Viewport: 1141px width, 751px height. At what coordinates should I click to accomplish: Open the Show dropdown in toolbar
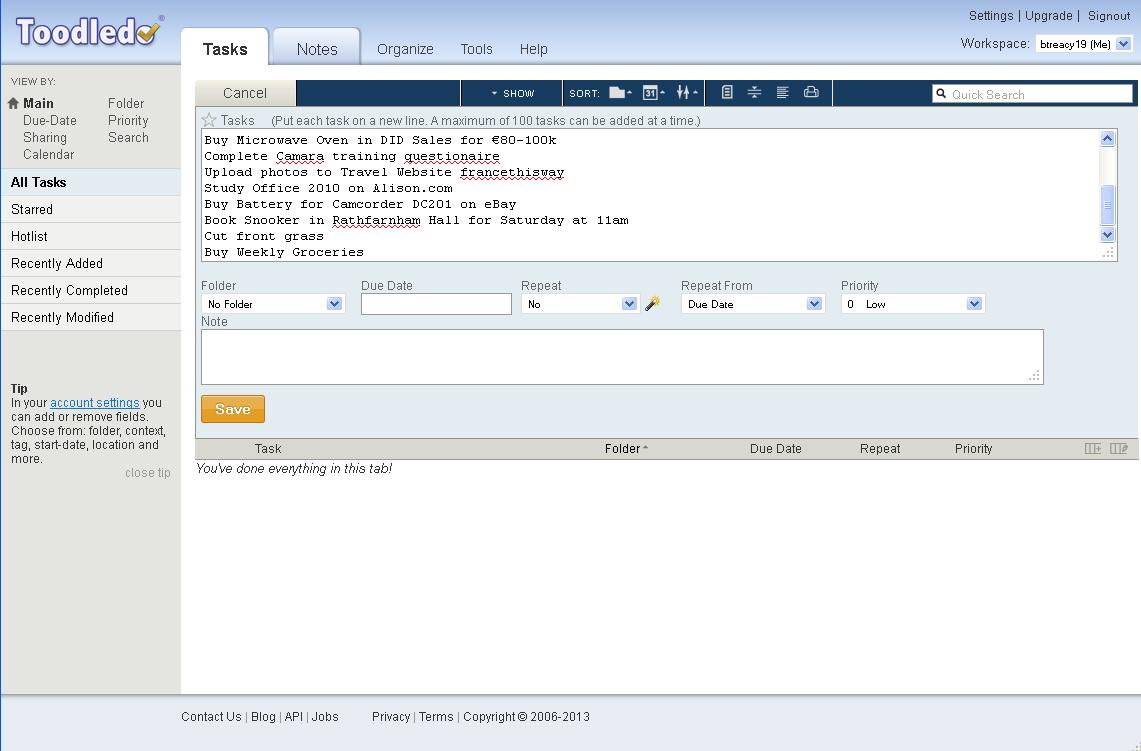pos(512,93)
